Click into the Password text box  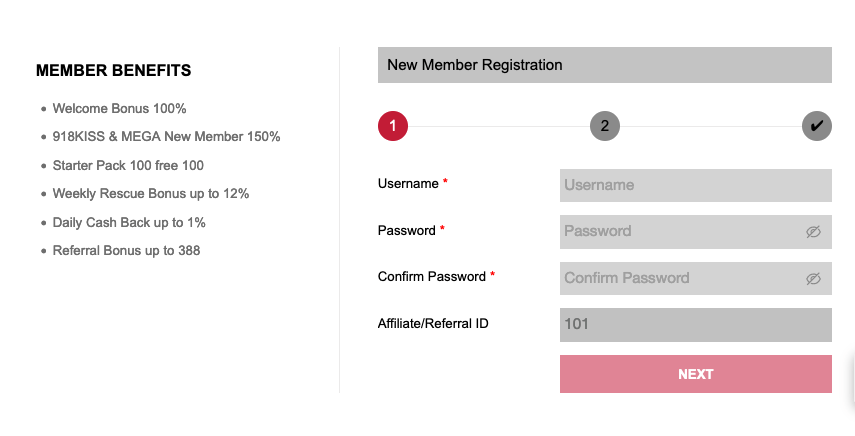pos(680,232)
